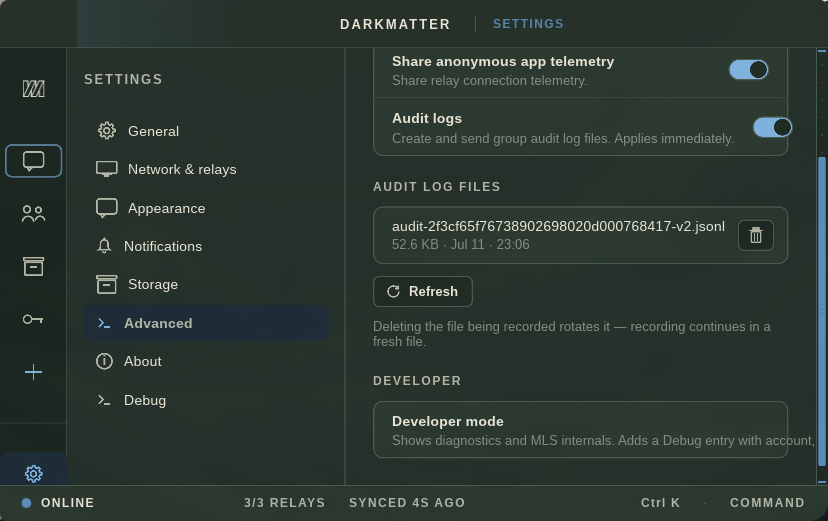Open the contacts people icon in sidebar
This screenshot has height=521, width=828.
tap(33, 214)
